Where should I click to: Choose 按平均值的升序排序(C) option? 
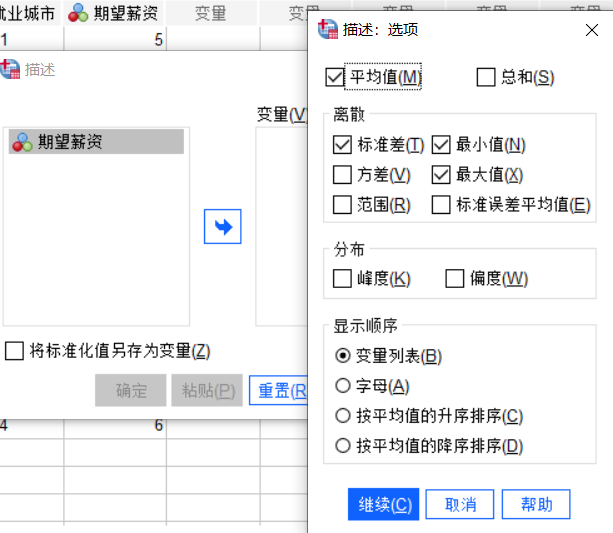click(343, 416)
